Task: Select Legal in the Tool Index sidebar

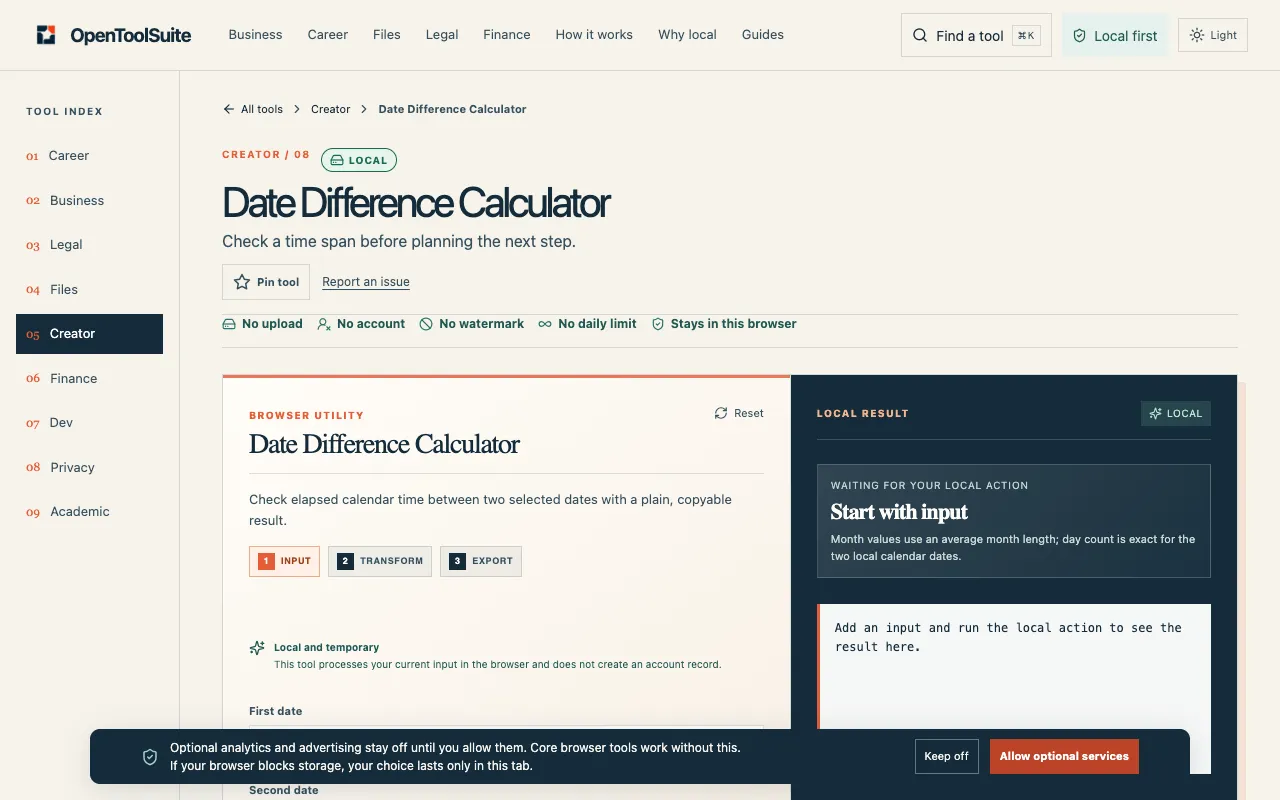Action: [x=89, y=245]
